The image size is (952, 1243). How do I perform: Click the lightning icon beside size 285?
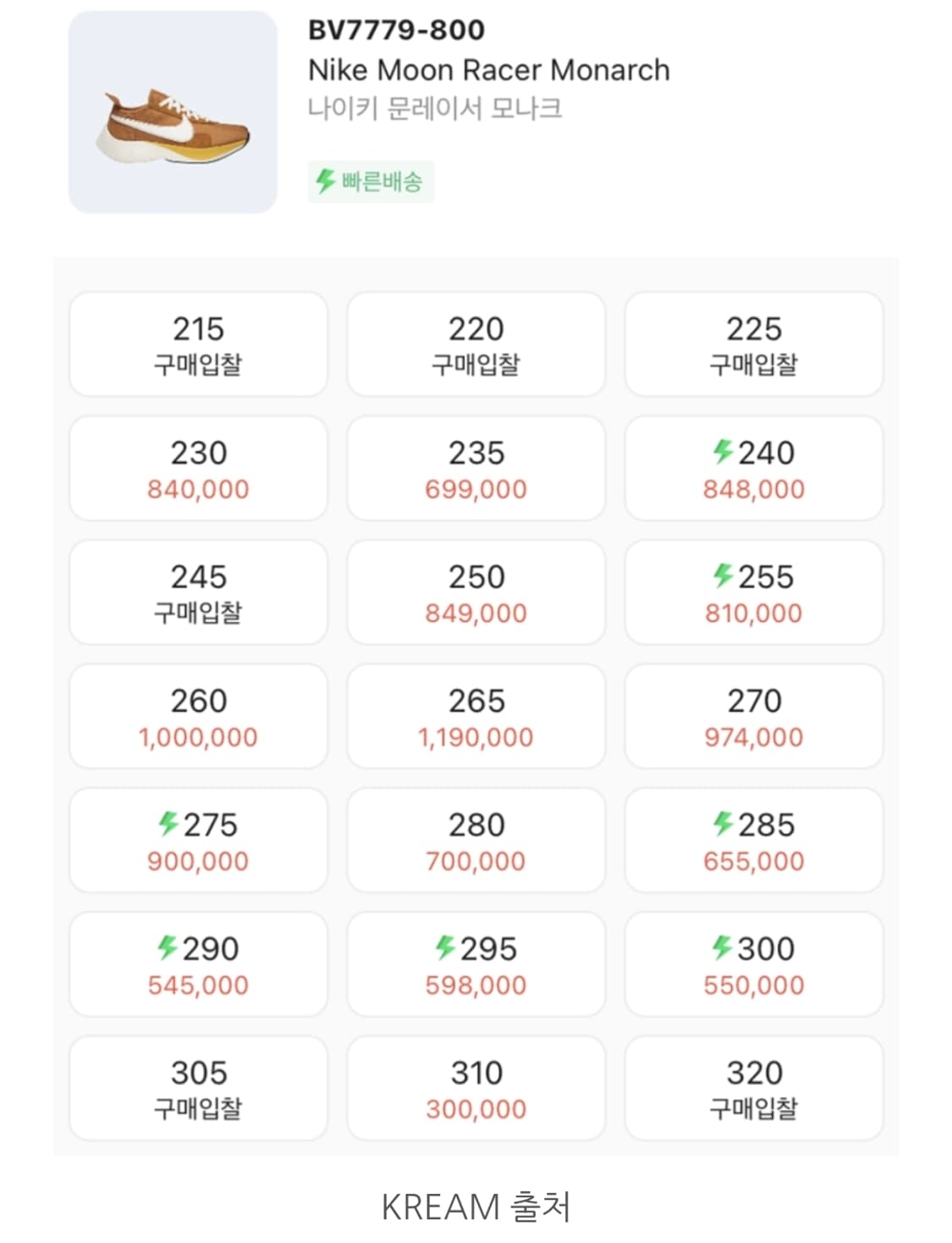click(722, 823)
